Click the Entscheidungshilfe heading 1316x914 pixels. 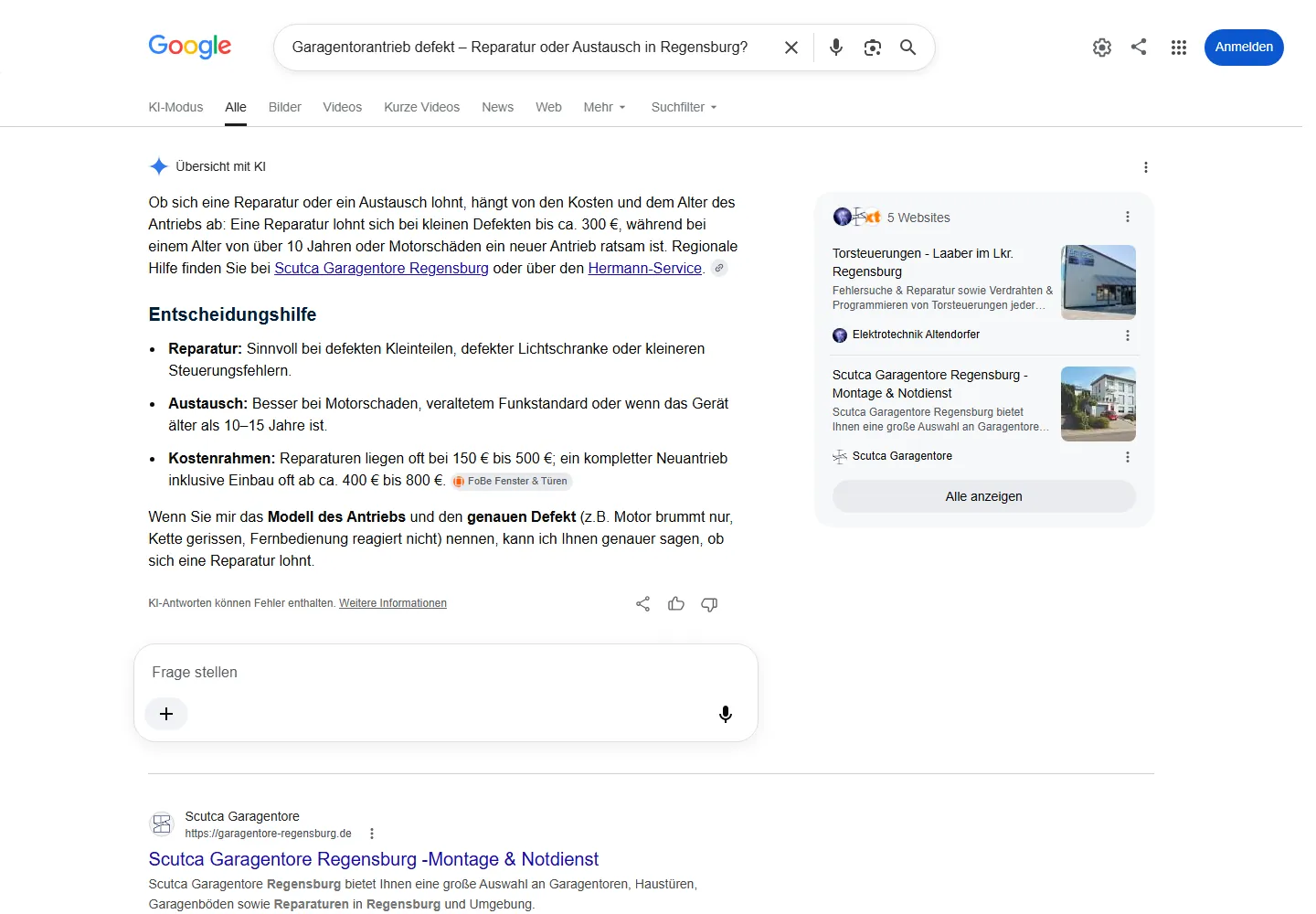[x=233, y=314]
